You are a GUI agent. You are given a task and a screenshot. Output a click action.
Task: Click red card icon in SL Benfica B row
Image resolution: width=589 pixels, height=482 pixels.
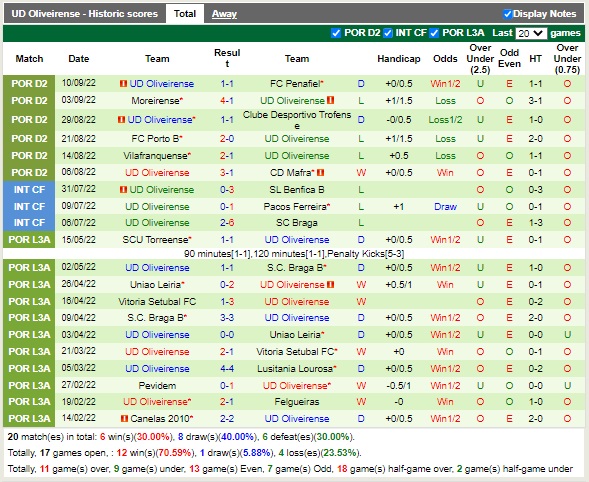(x=123, y=189)
